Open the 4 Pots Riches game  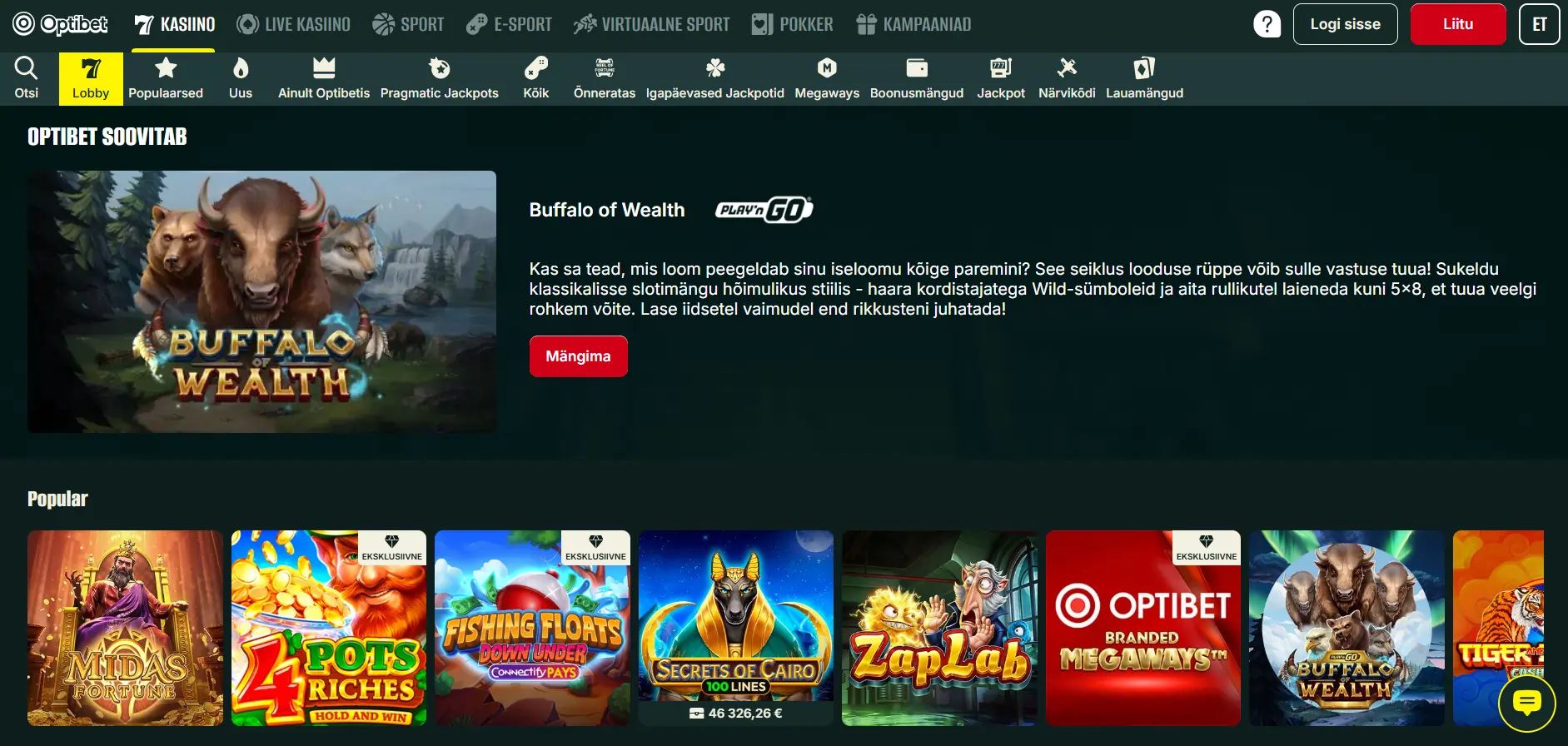(x=329, y=628)
